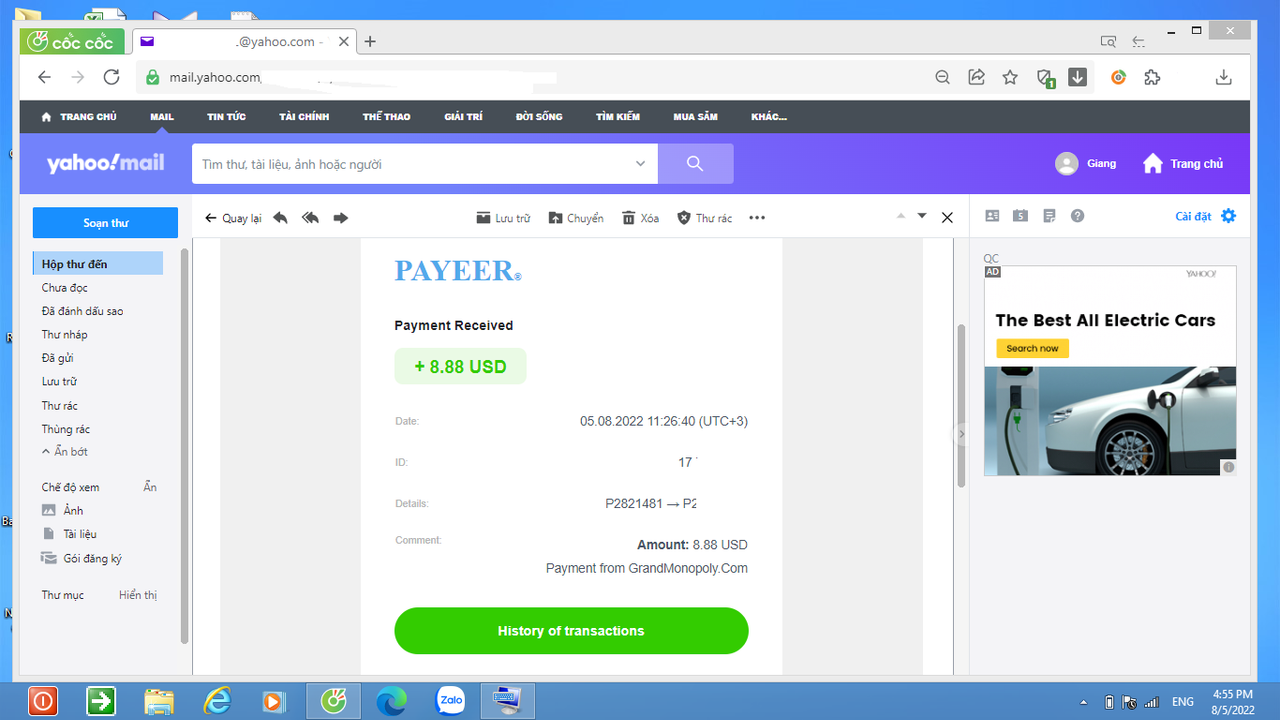This screenshot has width=1280, height=720.
Task: Open the KHÁC... more menu
Action: (x=769, y=117)
